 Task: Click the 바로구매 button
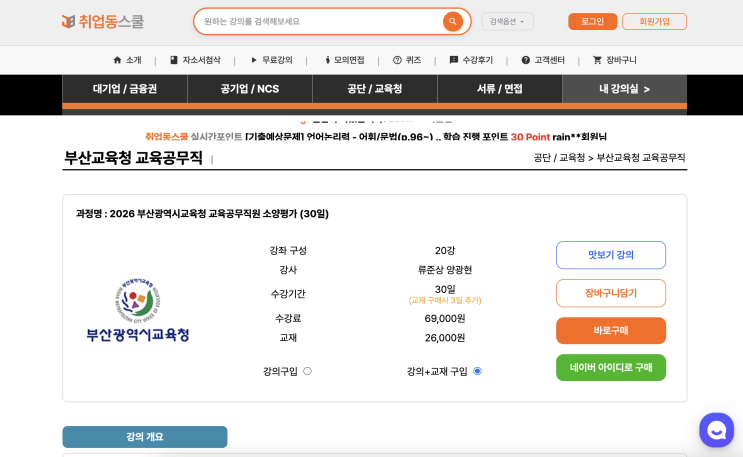pos(611,330)
